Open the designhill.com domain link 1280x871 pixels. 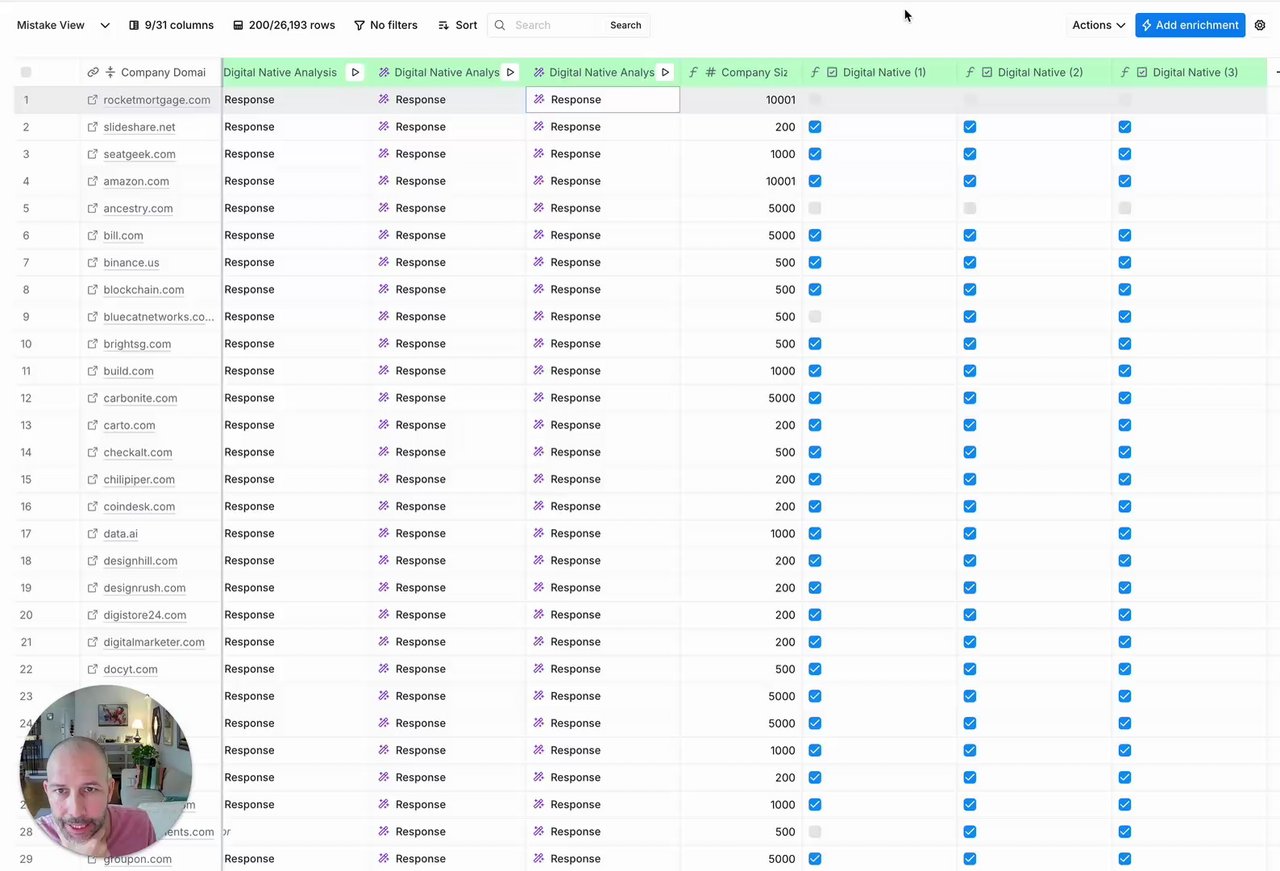pos(140,560)
